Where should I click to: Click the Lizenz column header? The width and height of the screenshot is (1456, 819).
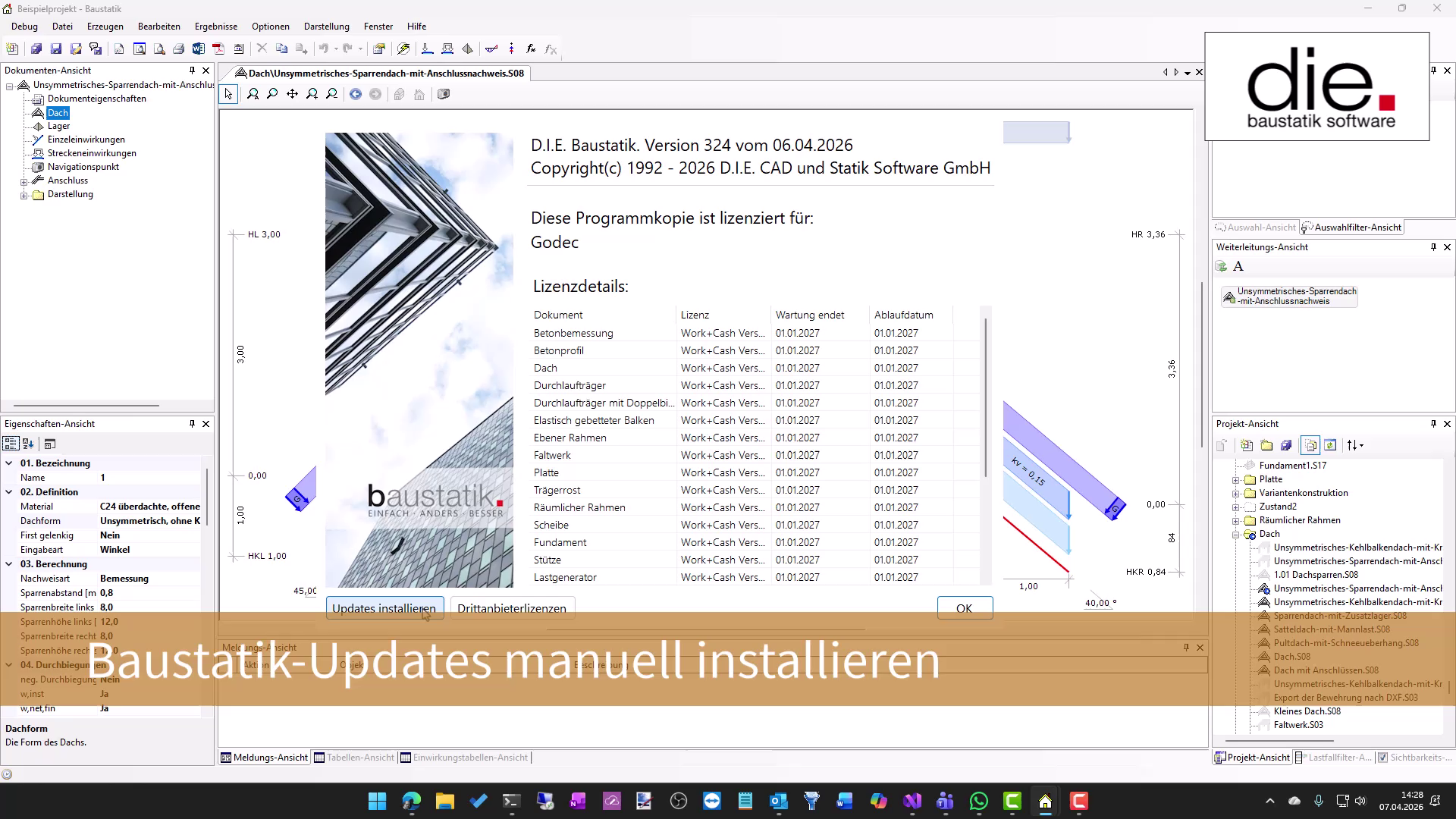point(723,315)
